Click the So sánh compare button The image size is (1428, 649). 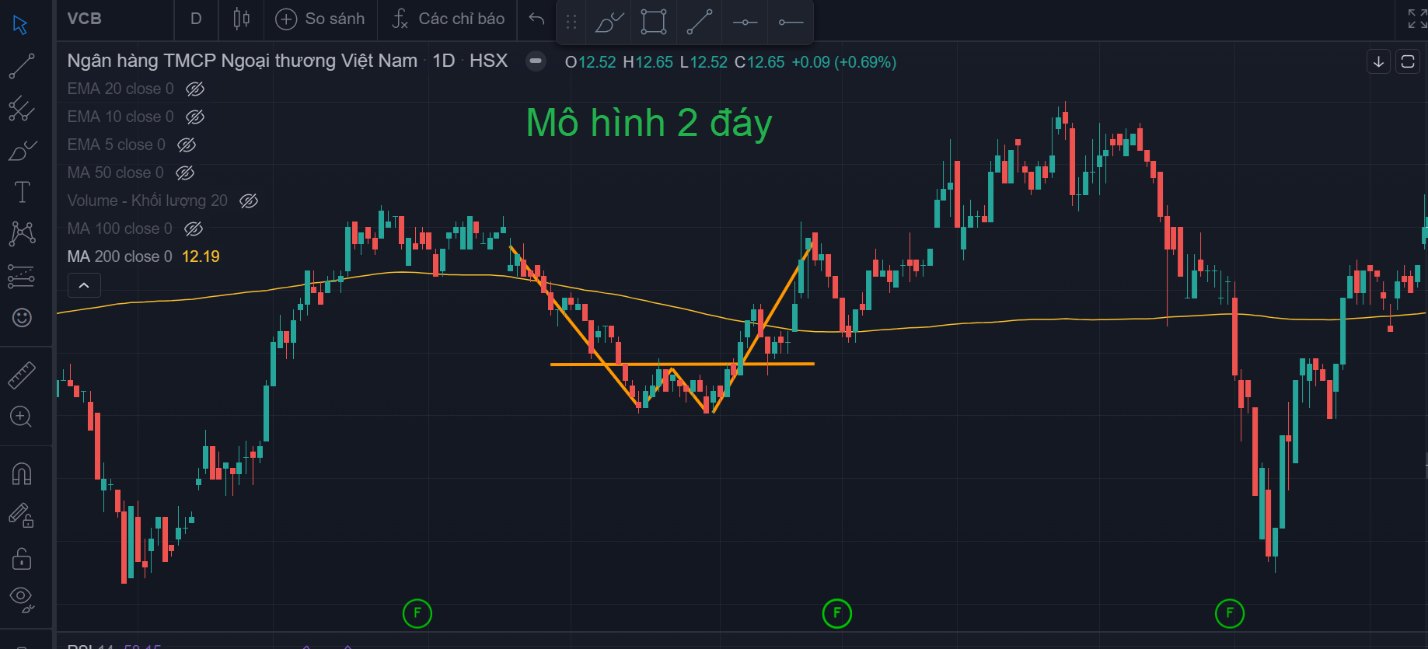tap(320, 18)
